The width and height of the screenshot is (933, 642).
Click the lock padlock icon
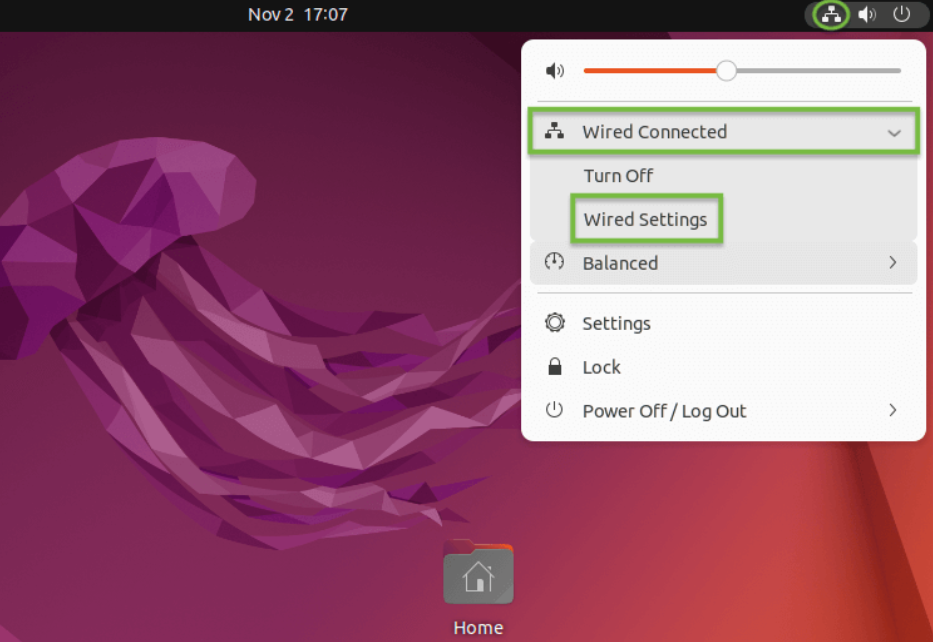click(554, 366)
